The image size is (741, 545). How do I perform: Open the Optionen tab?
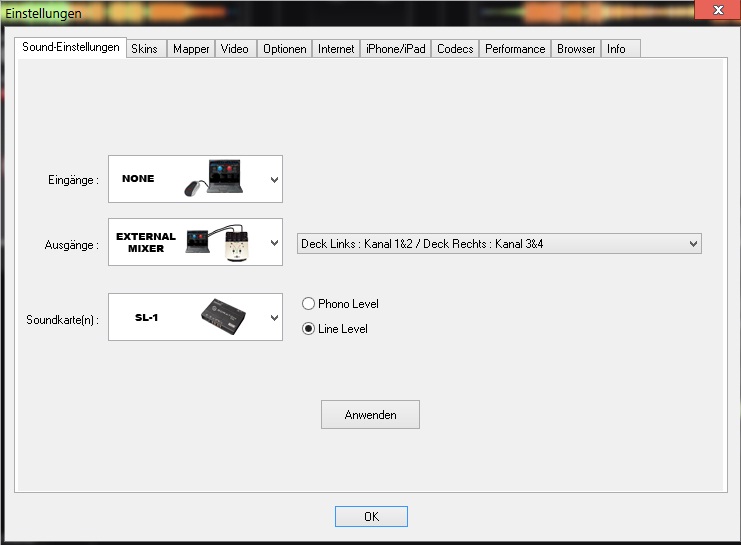(x=284, y=49)
